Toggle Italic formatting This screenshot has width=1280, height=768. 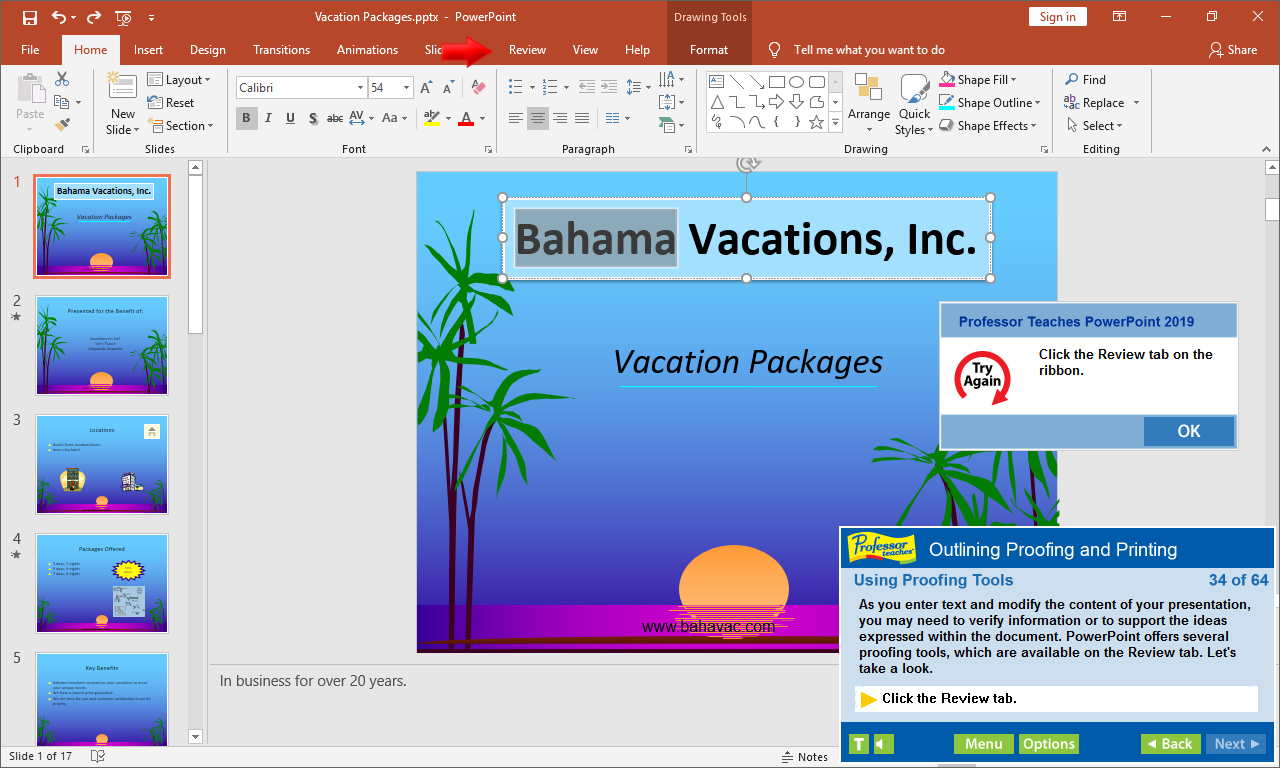268,118
